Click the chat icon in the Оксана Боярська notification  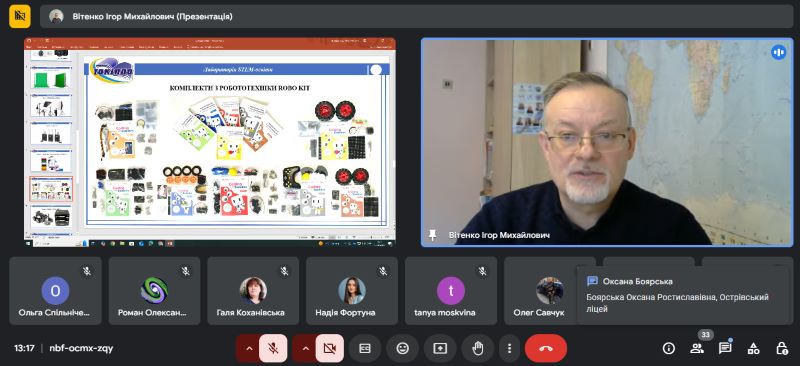tap(592, 281)
